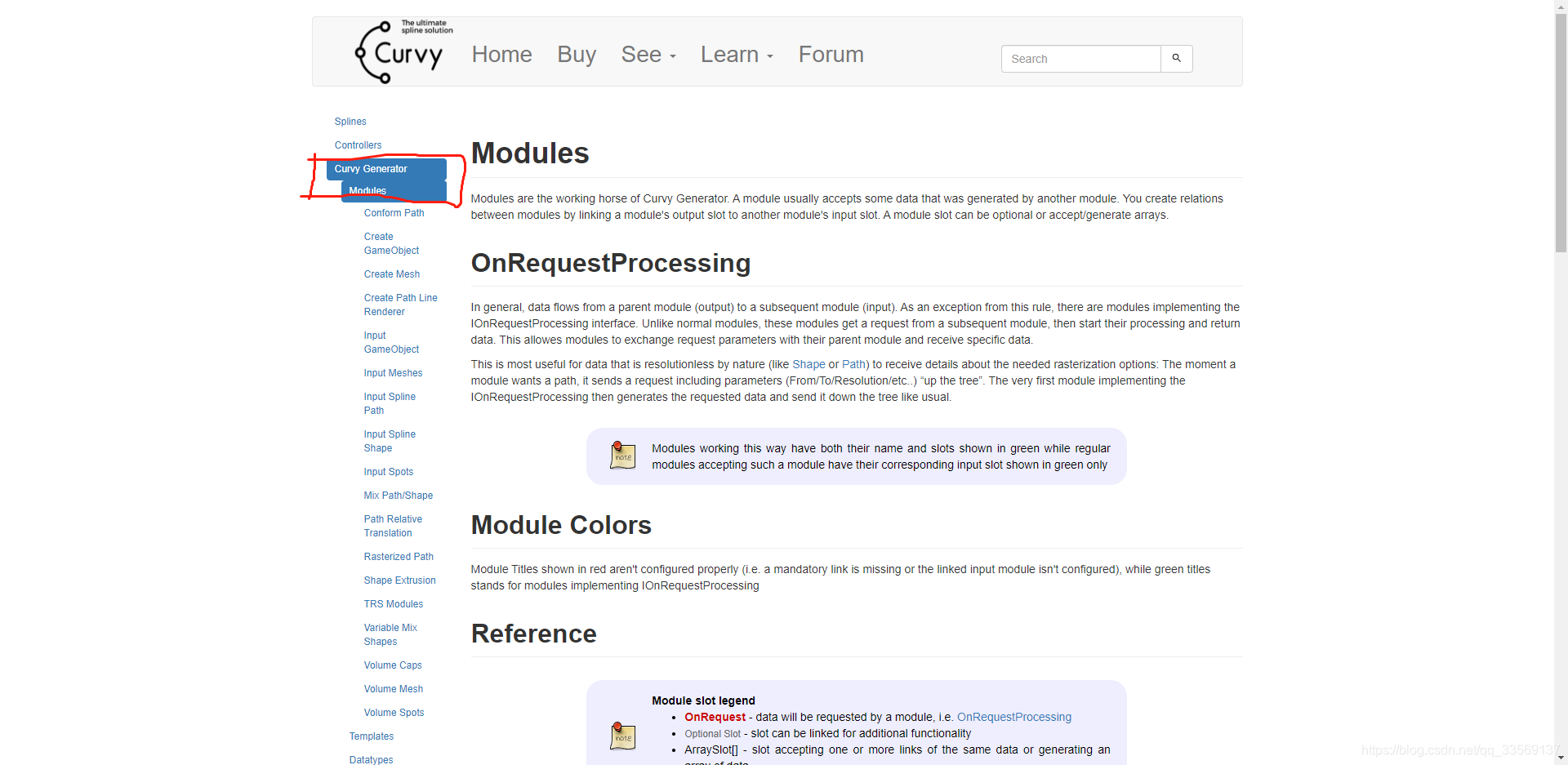Open Input GameObject page
This screenshot has width=1568, height=765.
pyautogui.click(x=391, y=342)
